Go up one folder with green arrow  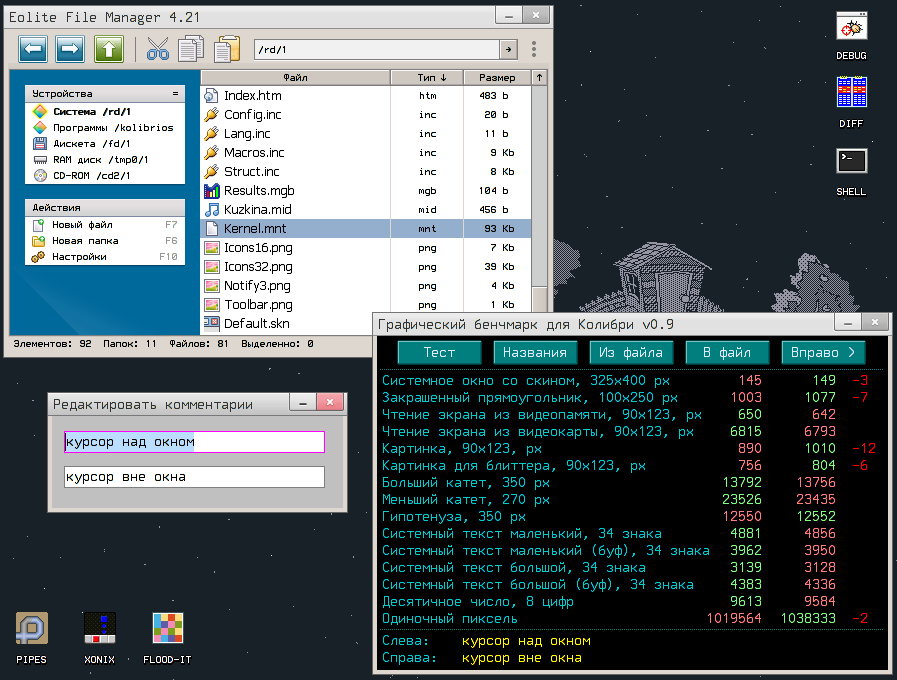coord(108,49)
